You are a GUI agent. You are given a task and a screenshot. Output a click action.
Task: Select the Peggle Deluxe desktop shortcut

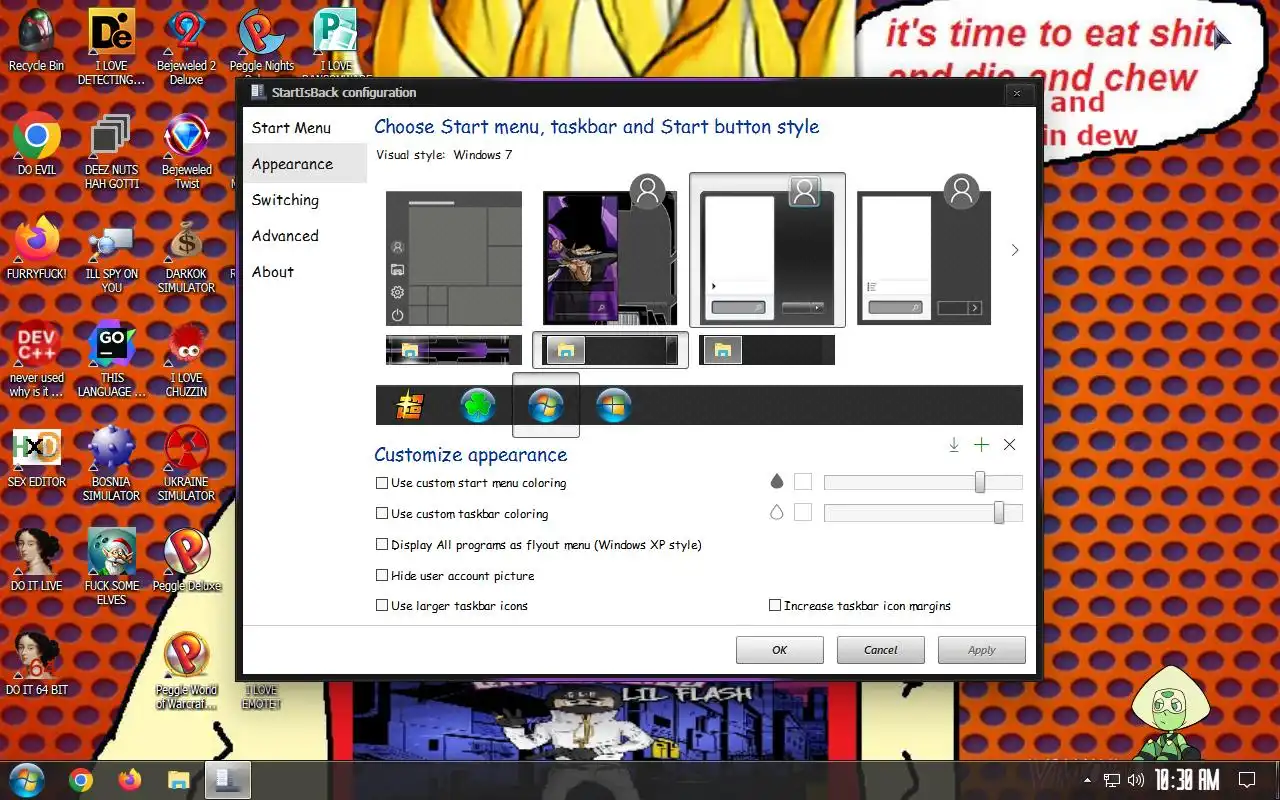coord(186,561)
